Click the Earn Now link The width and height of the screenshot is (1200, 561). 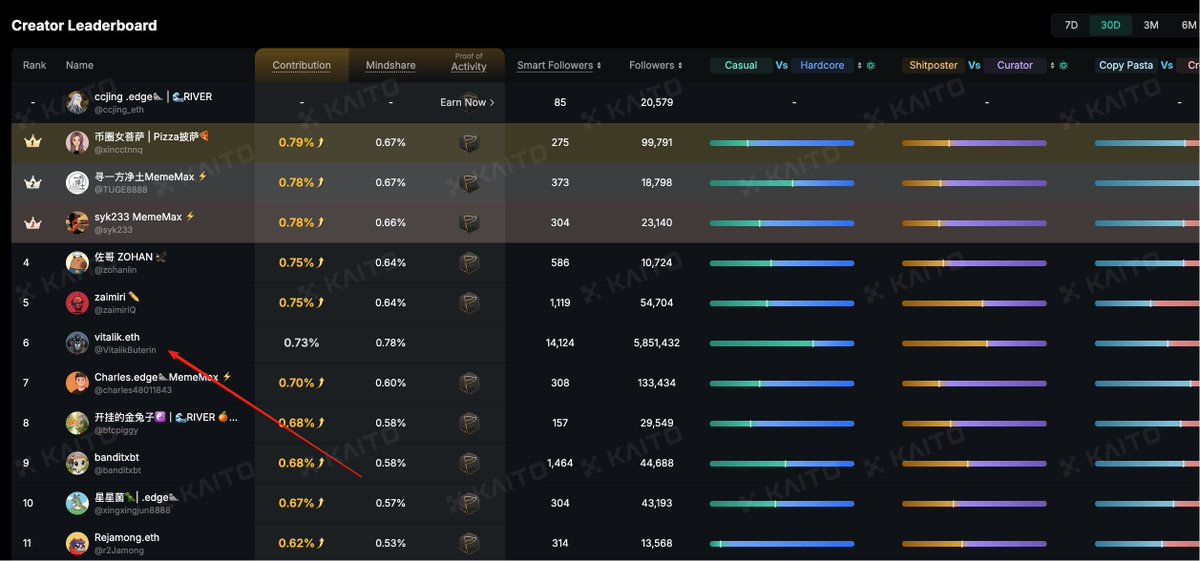[x=468, y=102]
